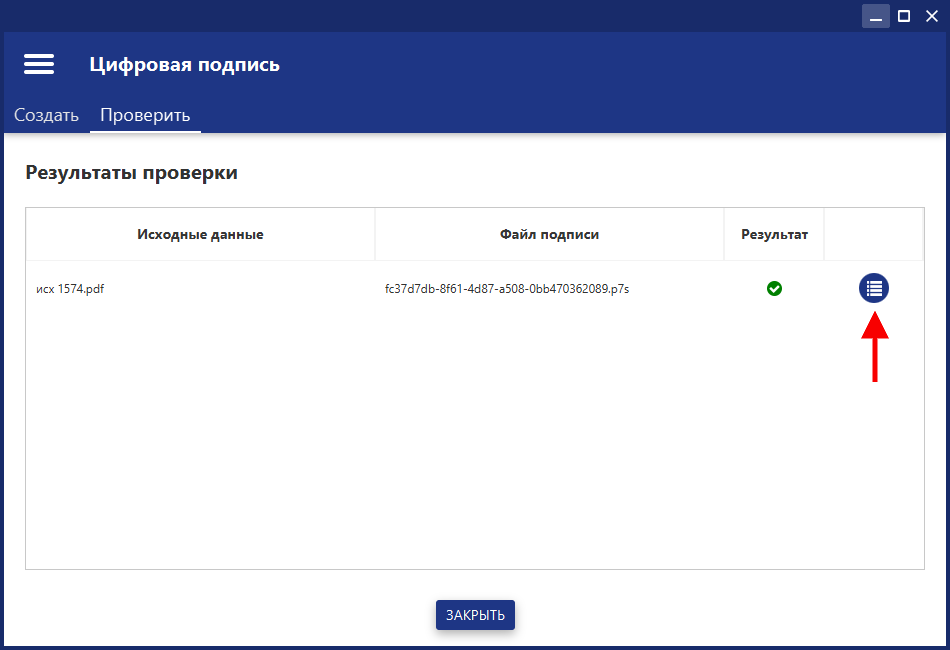Viewport: 950px width, 650px height.
Task: Click the Файл подписи column header
Action: point(548,233)
